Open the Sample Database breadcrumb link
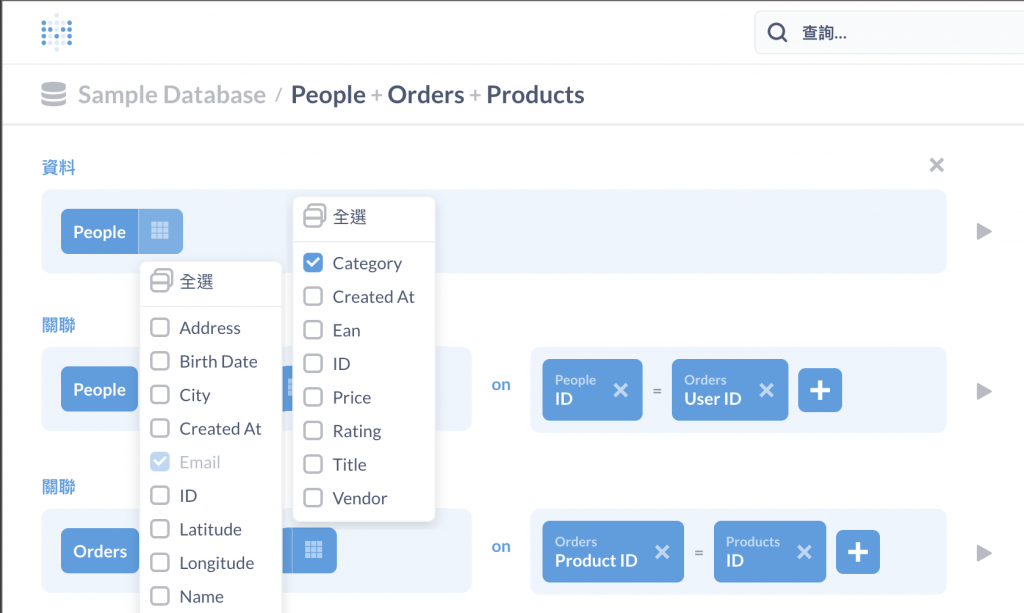The width and height of the screenshot is (1024, 613). 171,95
